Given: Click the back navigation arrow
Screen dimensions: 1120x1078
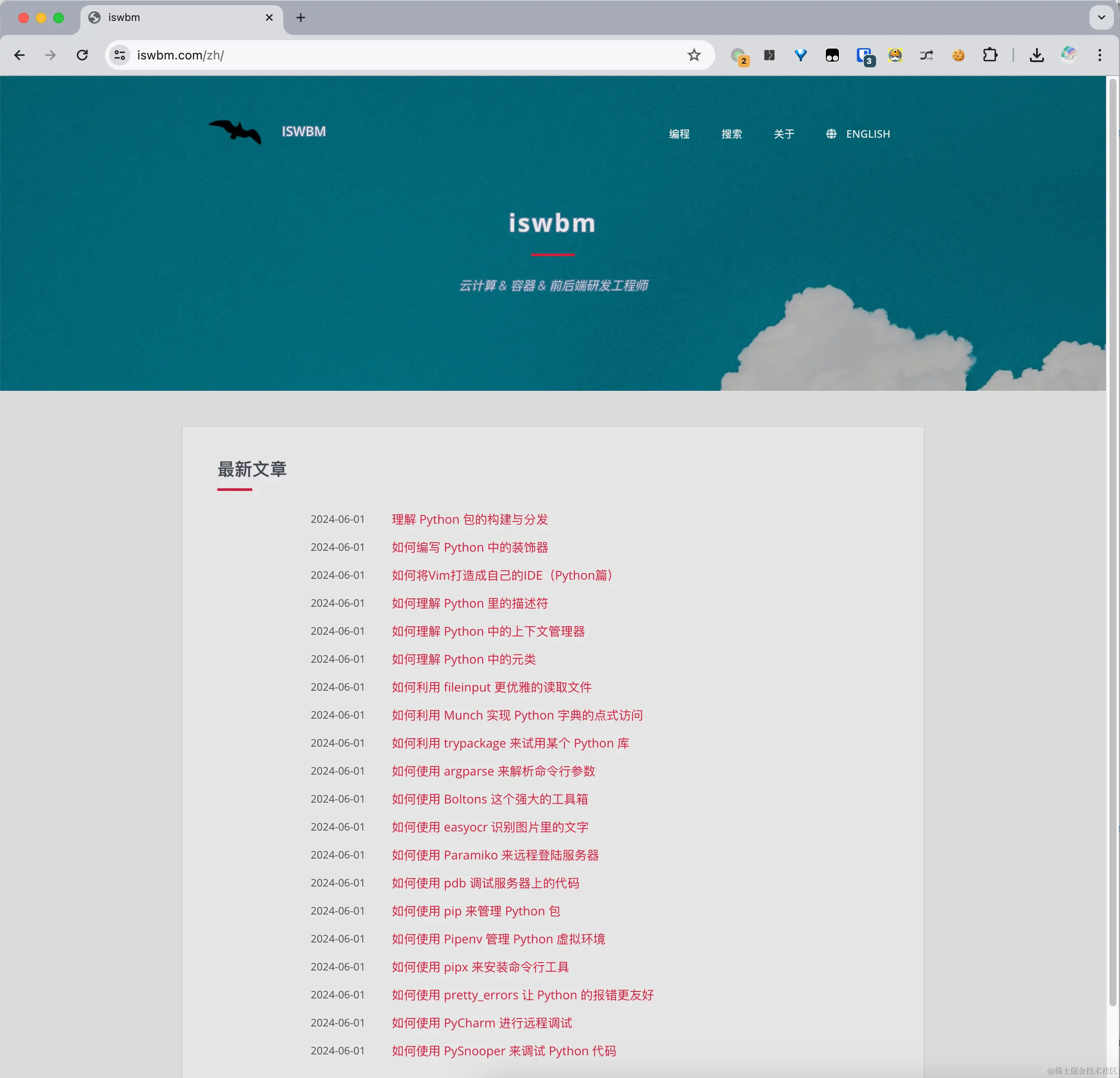Looking at the screenshot, I should click(19, 55).
